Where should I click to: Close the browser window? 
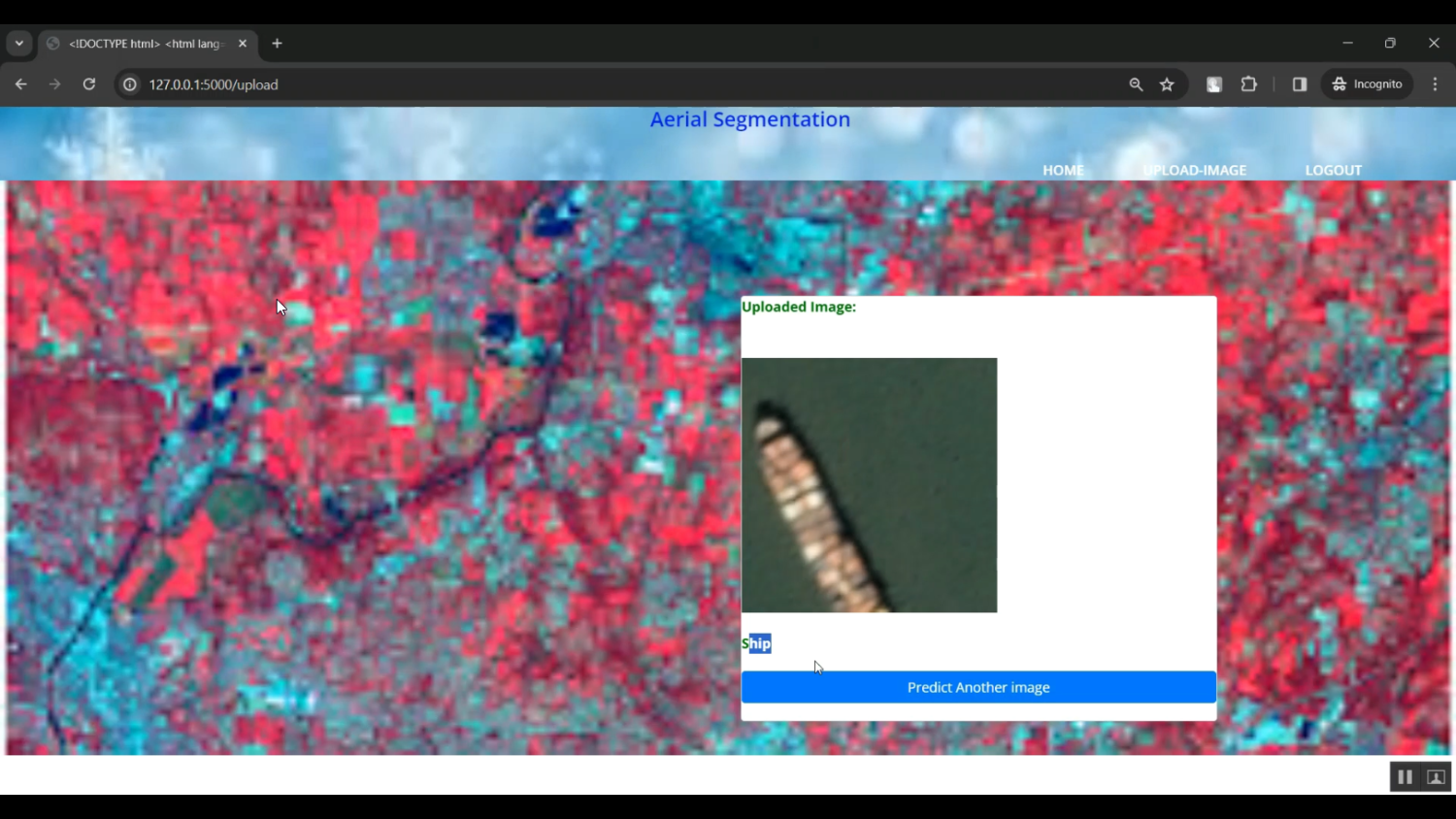click(x=1434, y=44)
